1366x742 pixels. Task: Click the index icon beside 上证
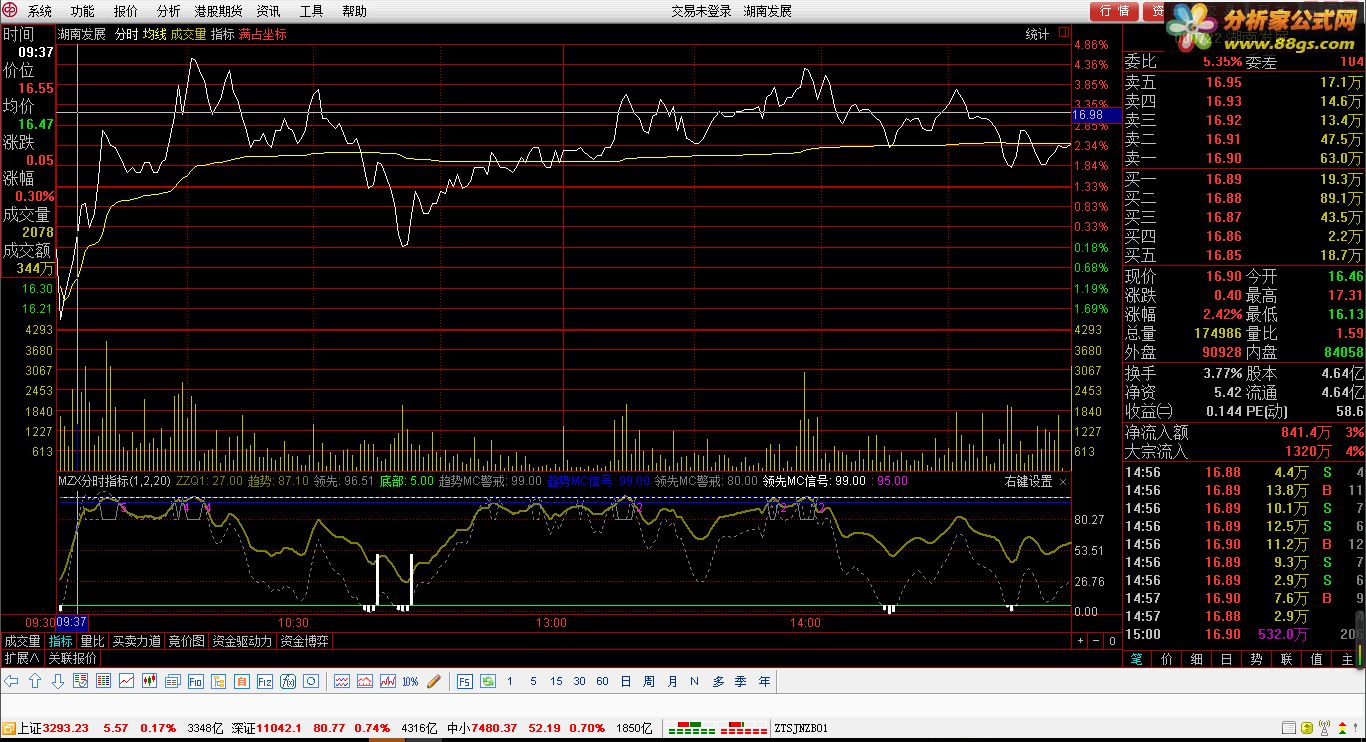9,728
